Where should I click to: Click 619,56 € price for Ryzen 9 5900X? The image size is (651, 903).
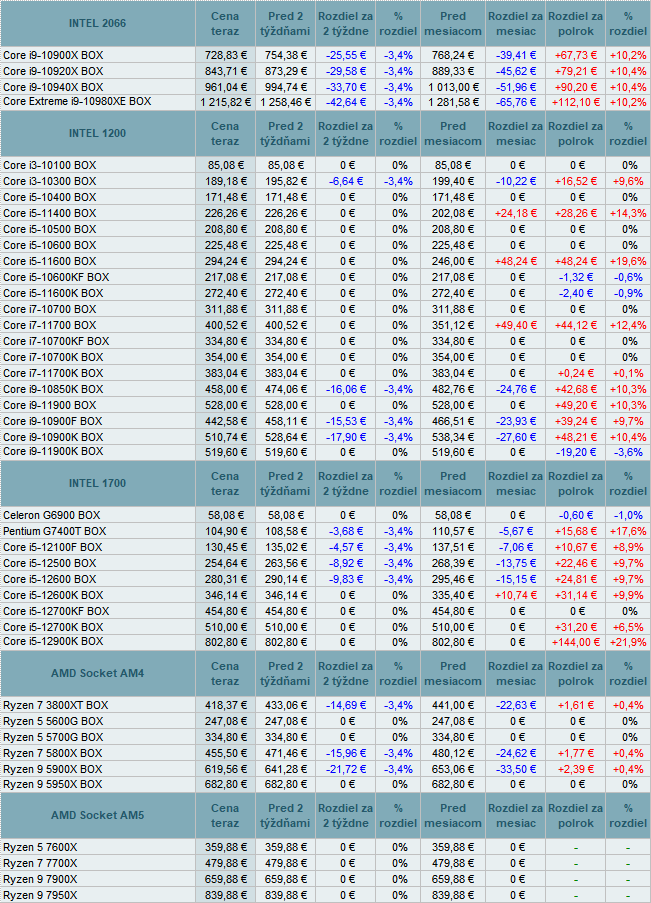point(226,769)
